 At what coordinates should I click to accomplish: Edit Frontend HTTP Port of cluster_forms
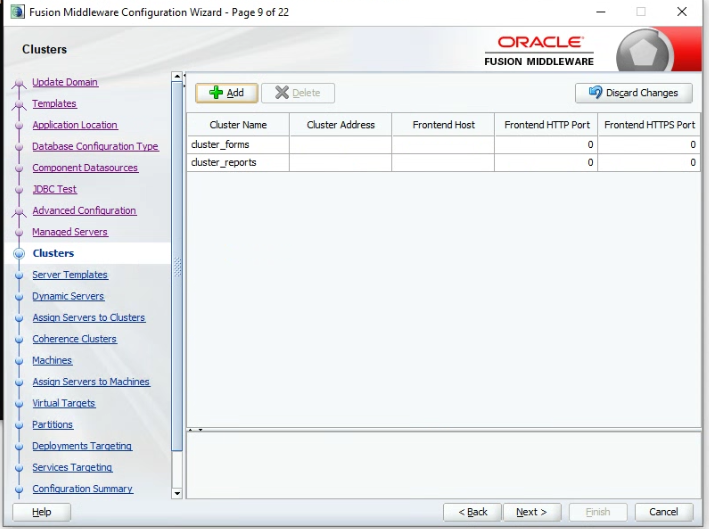point(546,145)
